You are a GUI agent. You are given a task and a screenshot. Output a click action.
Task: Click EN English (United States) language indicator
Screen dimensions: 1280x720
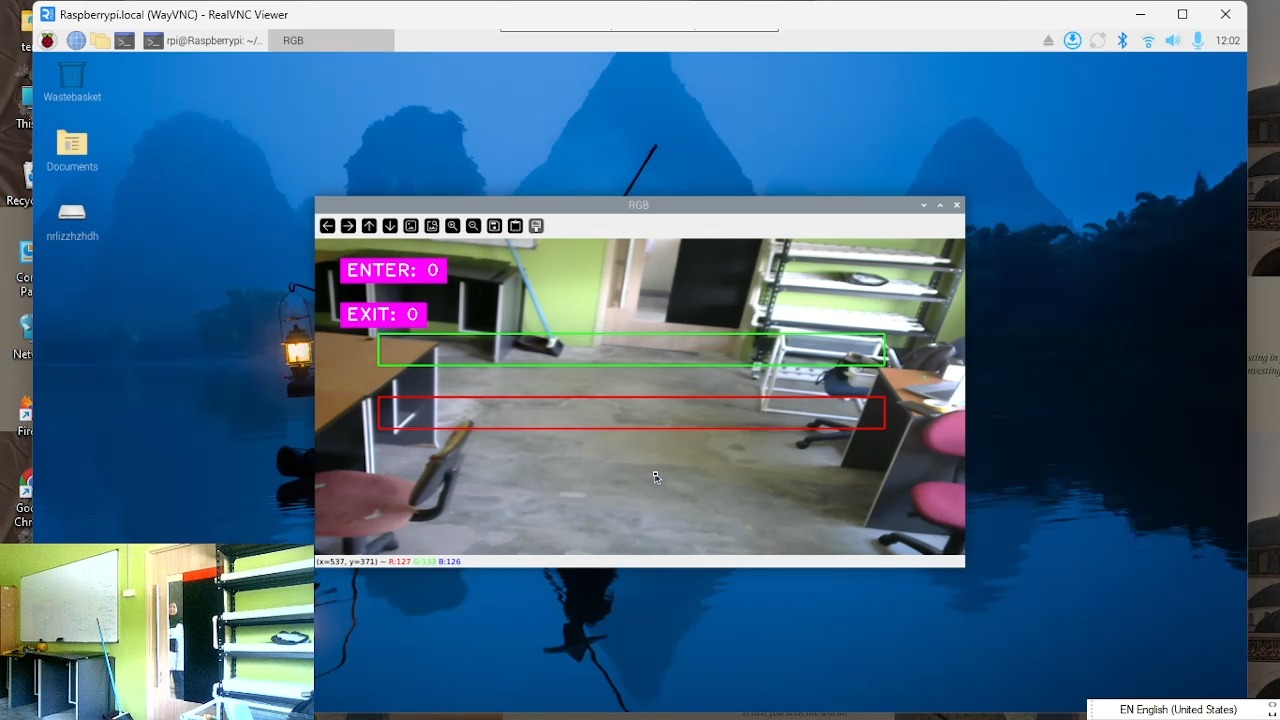point(1178,710)
